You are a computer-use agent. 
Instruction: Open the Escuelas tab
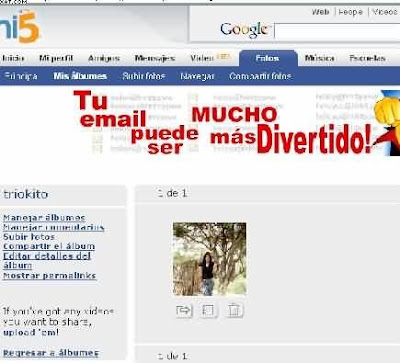coord(367,58)
